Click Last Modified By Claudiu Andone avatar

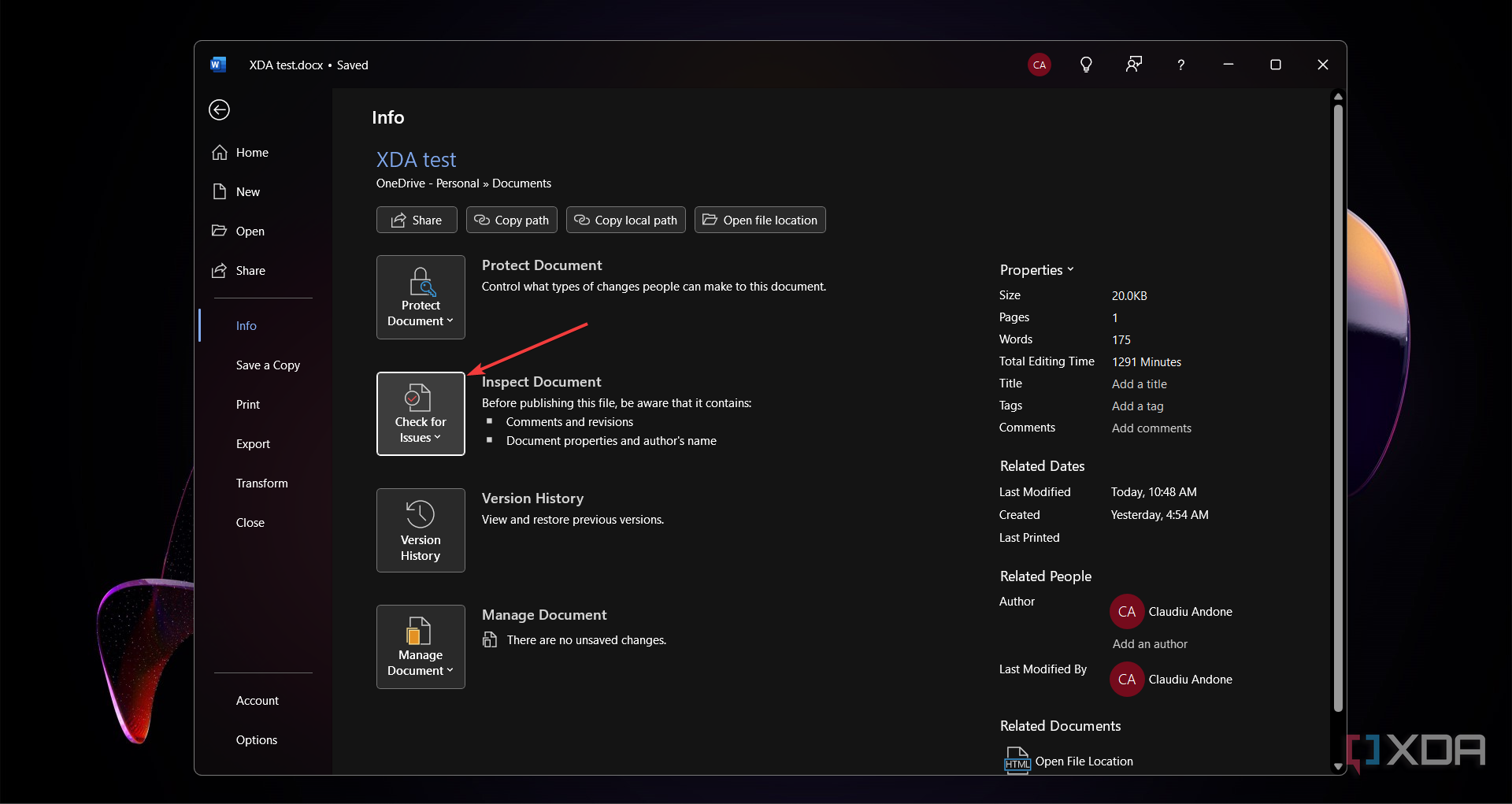pyautogui.click(x=1127, y=680)
